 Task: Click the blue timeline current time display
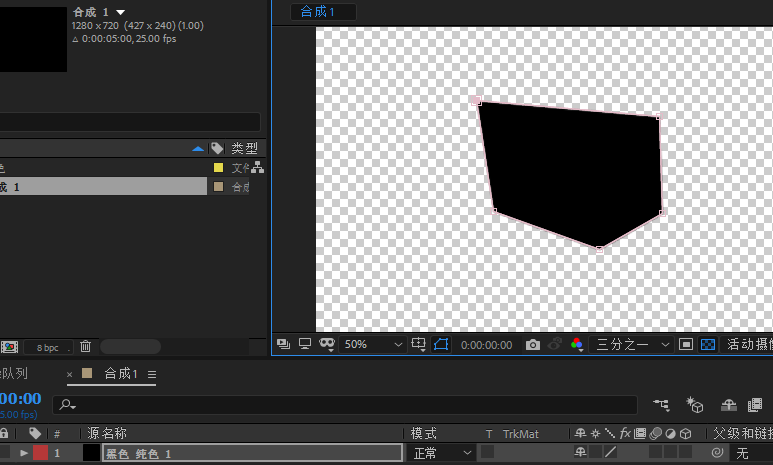pyautogui.click(x=20, y=398)
